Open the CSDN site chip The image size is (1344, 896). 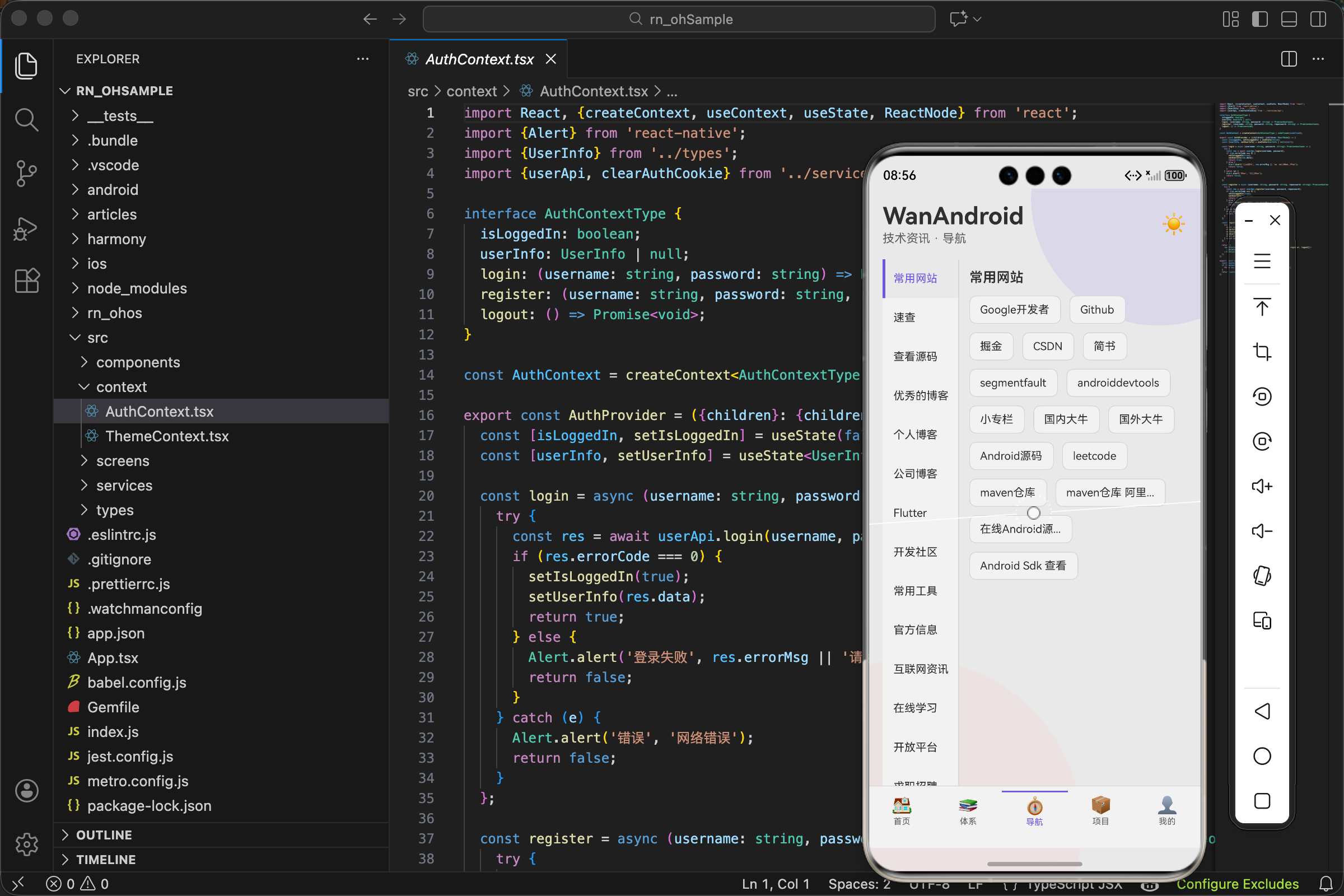1047,346
